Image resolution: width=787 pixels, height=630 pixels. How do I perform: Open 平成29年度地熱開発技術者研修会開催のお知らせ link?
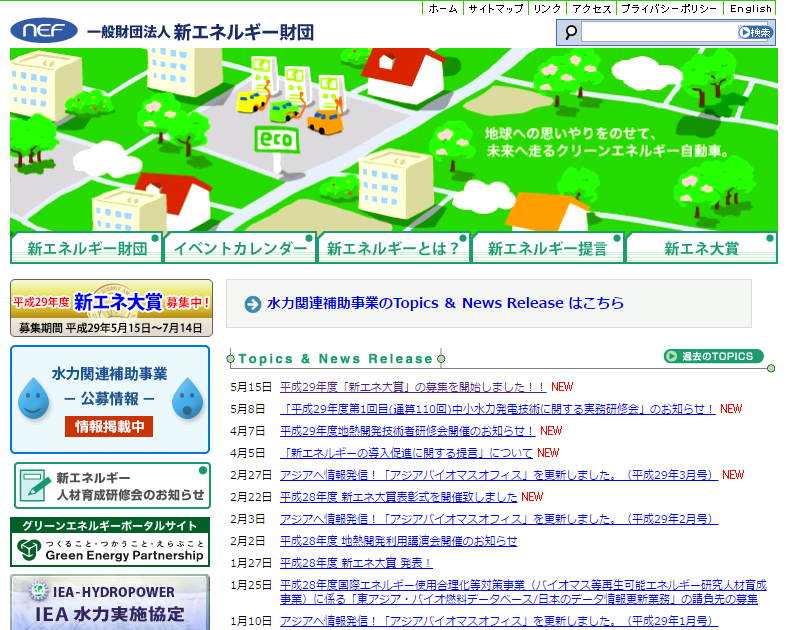(x=407, y=431)
